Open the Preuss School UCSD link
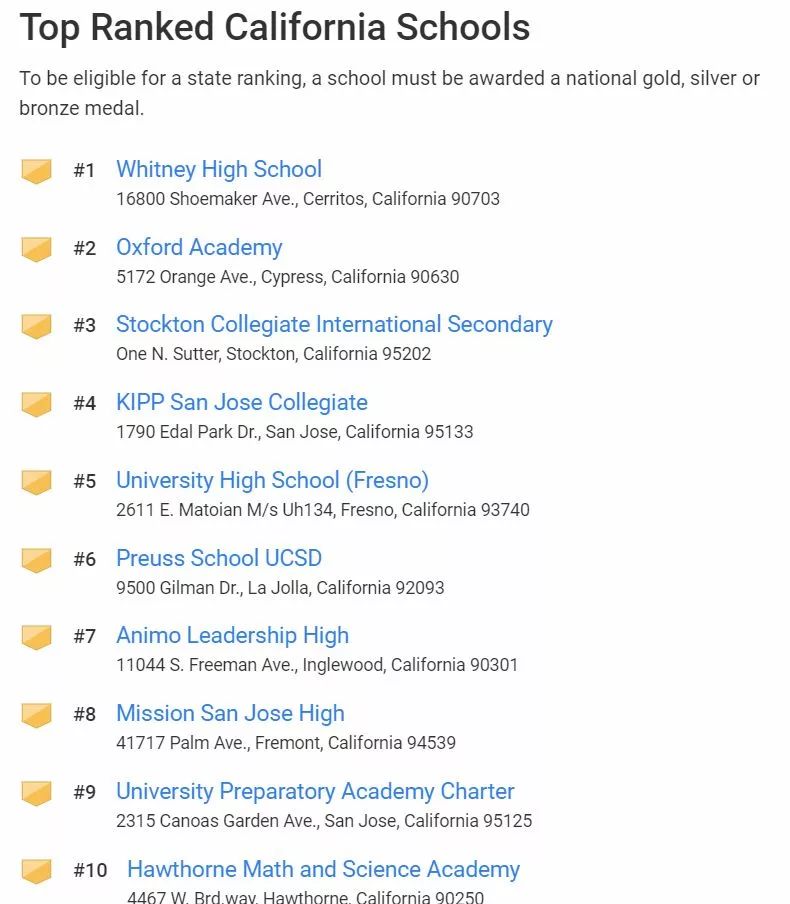790x904 pixels. (219, 558)
